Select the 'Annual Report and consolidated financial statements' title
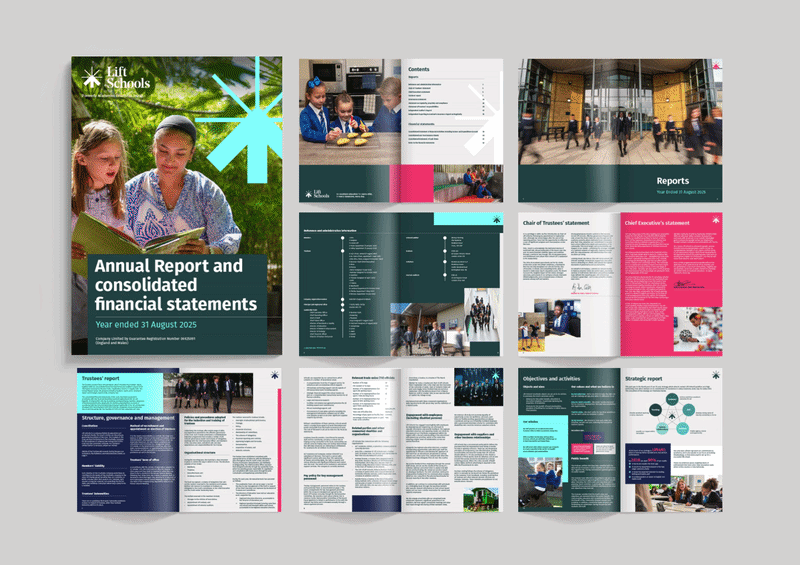 176,284
